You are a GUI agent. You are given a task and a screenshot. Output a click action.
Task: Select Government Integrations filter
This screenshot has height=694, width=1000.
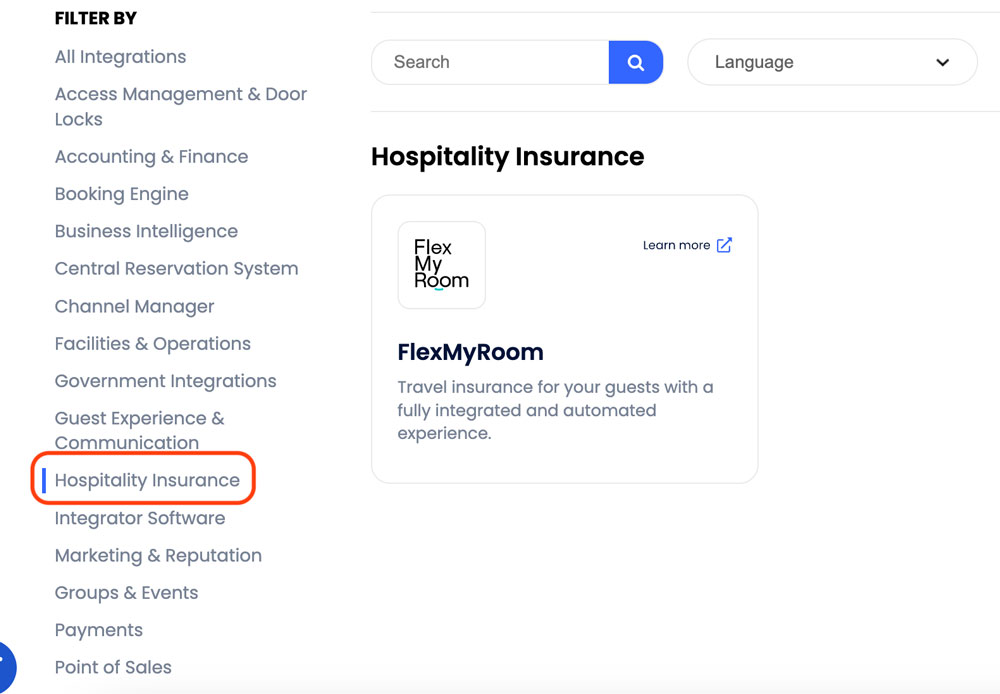[x=165, y=381]
